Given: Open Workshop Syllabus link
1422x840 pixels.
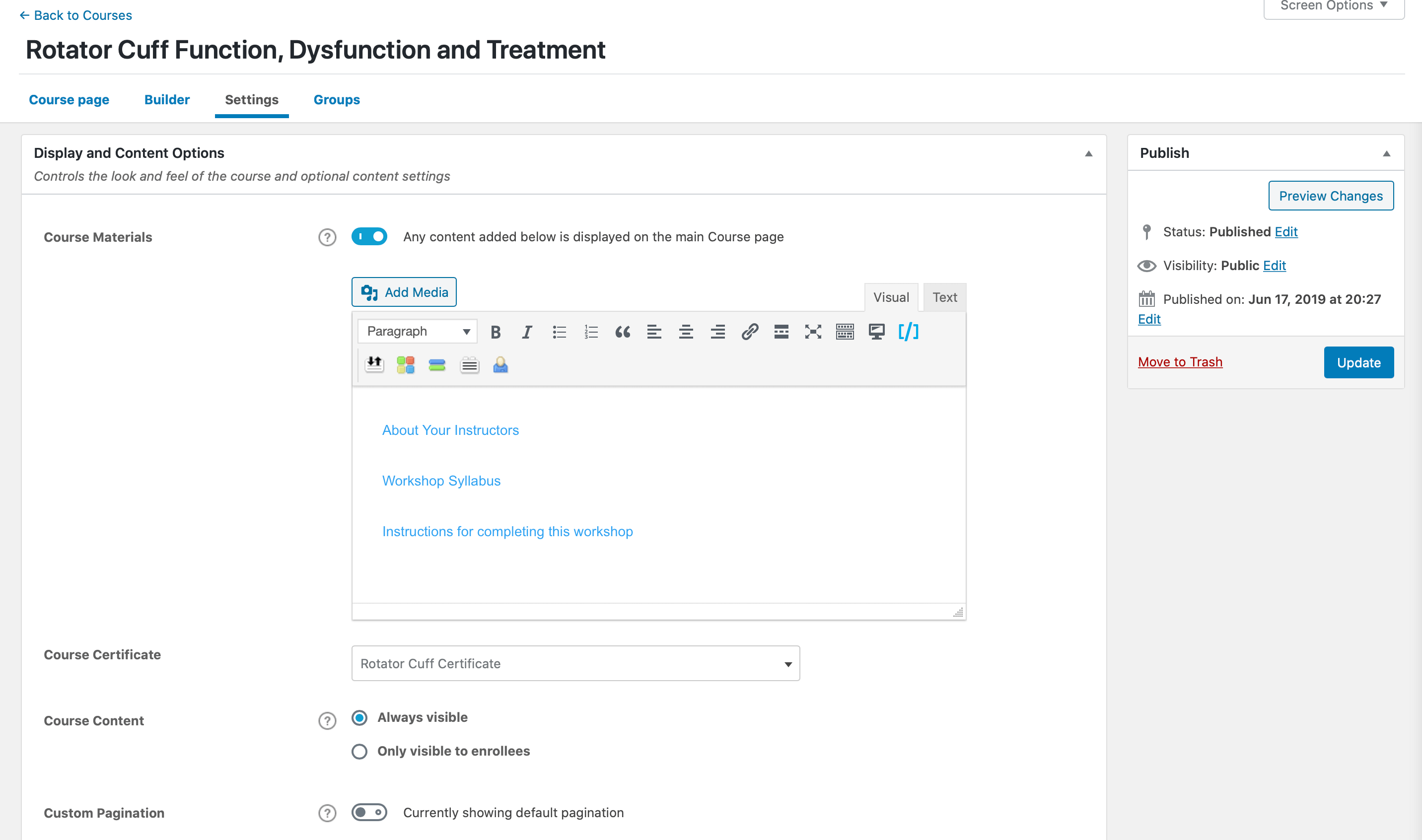Looking at the screenshot, I should (x=441, y=481).
